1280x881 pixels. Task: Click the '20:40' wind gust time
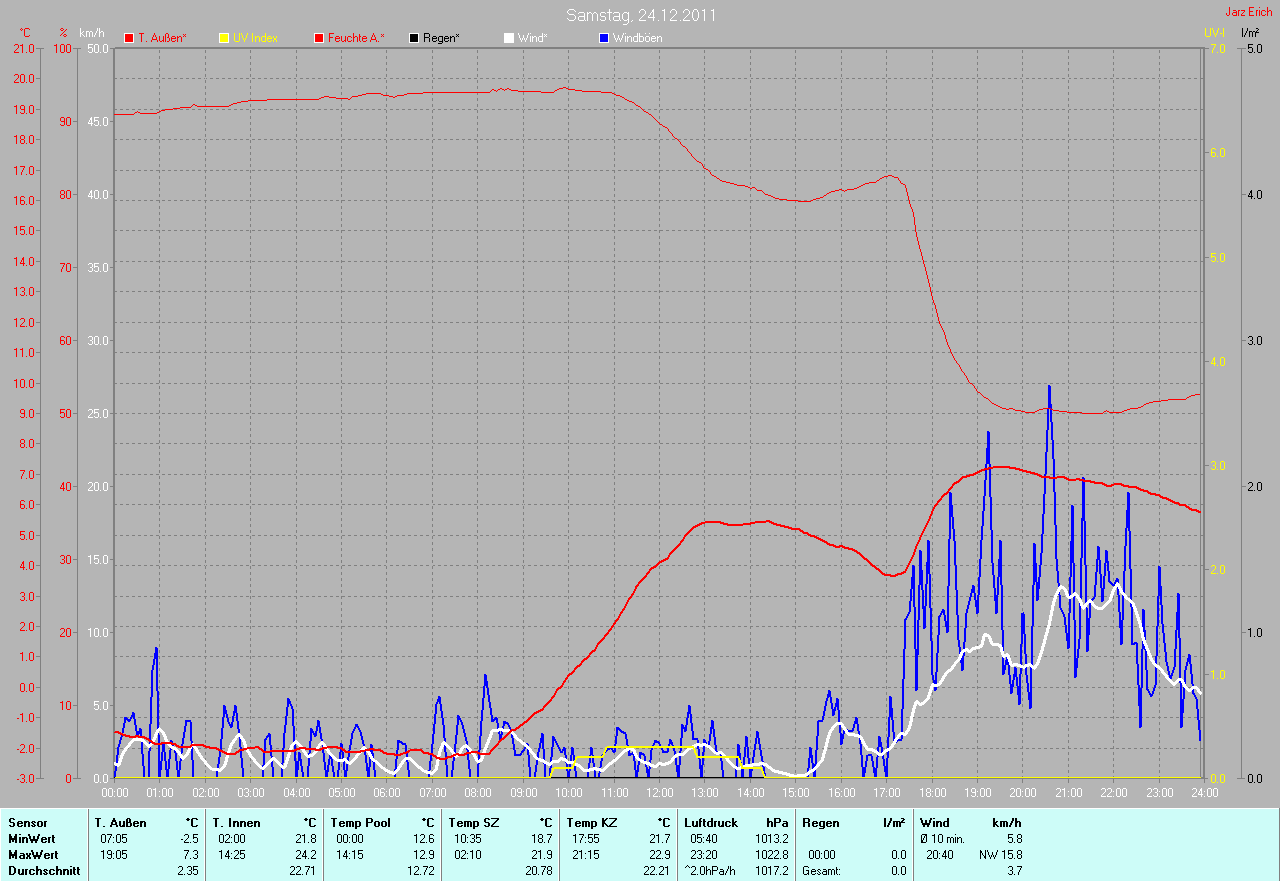938,855
